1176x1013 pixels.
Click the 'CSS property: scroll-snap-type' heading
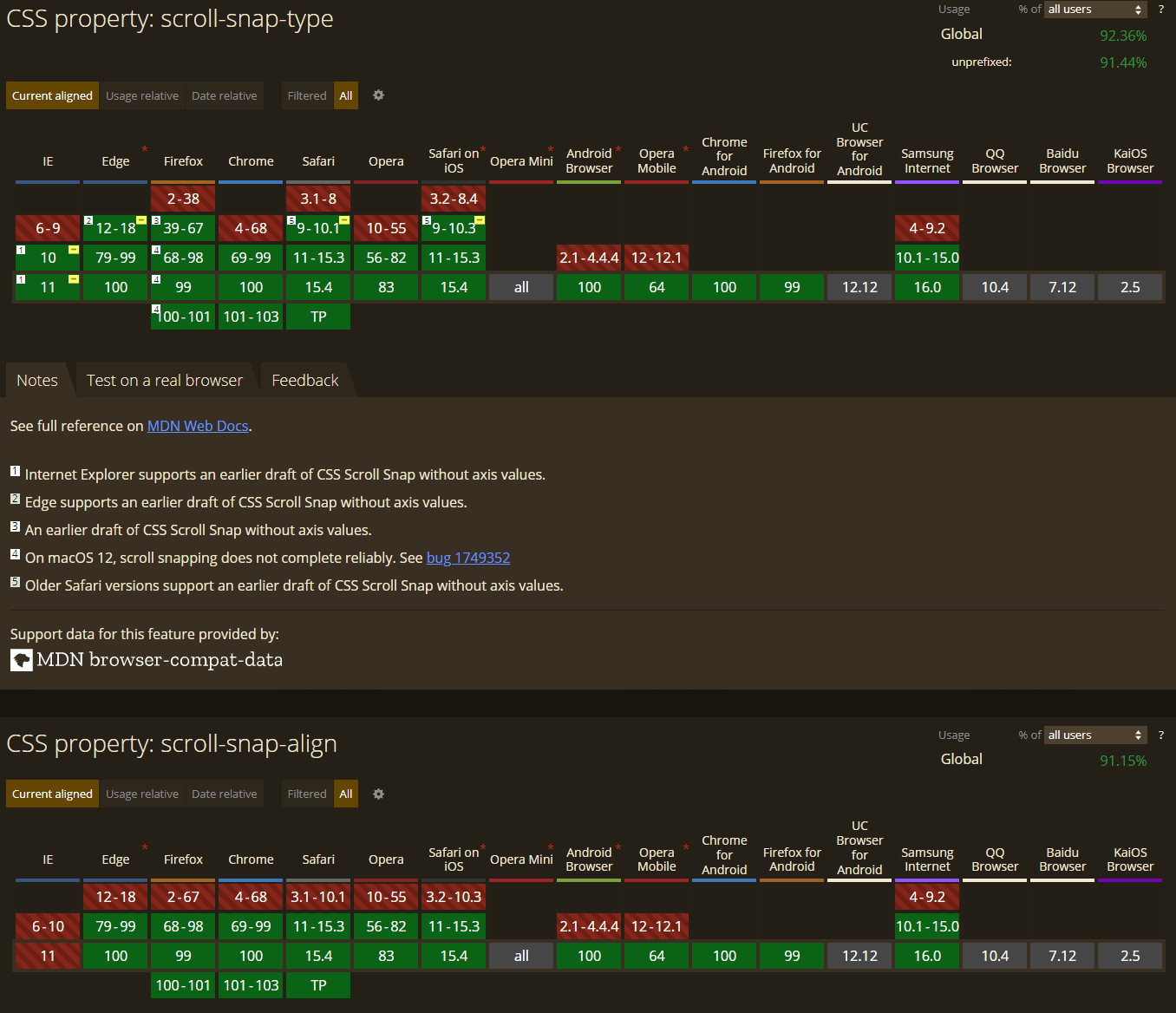tap(170, 18)
